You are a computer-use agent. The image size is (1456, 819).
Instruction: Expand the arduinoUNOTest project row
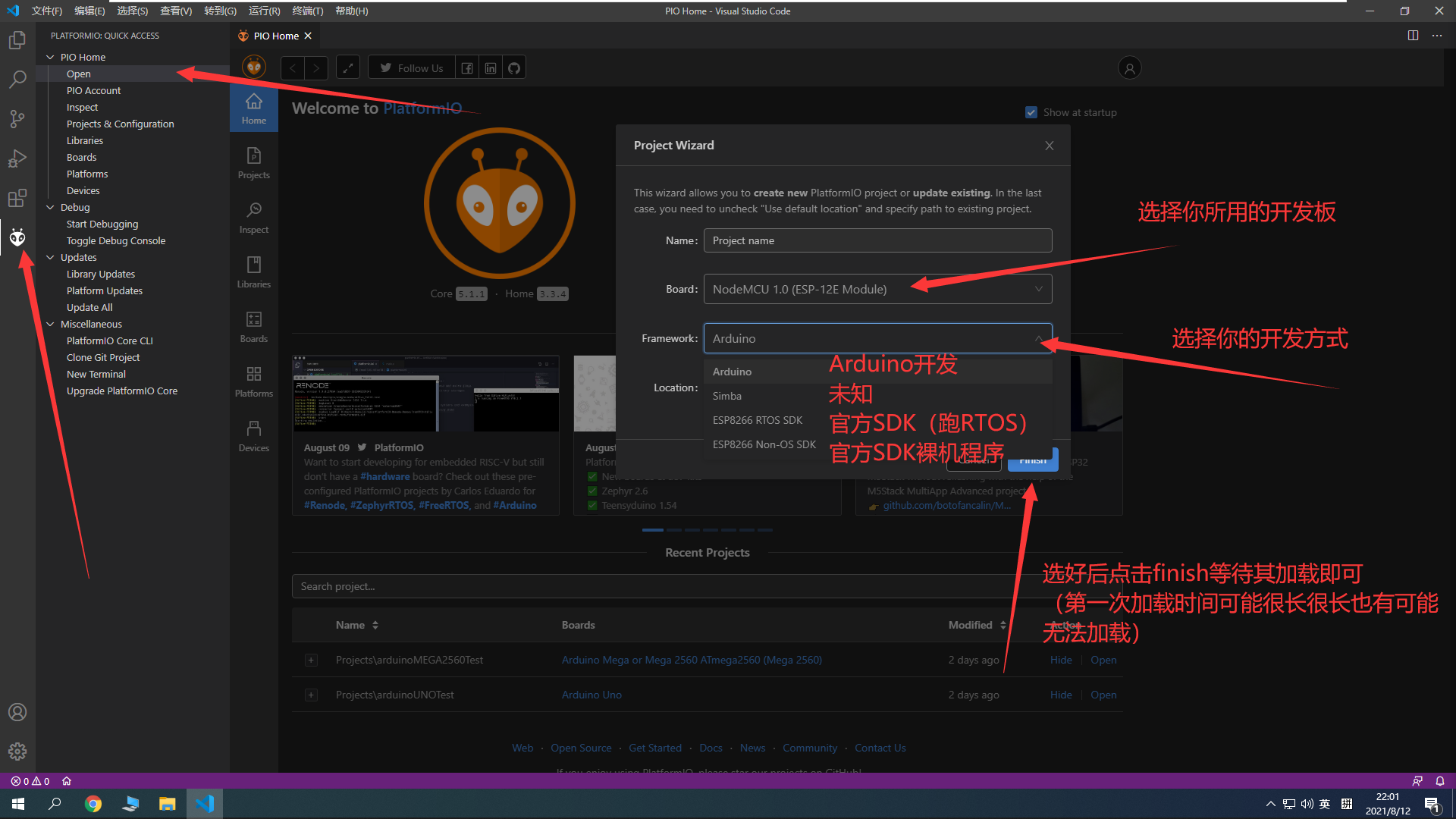click(x=311, y=695)
